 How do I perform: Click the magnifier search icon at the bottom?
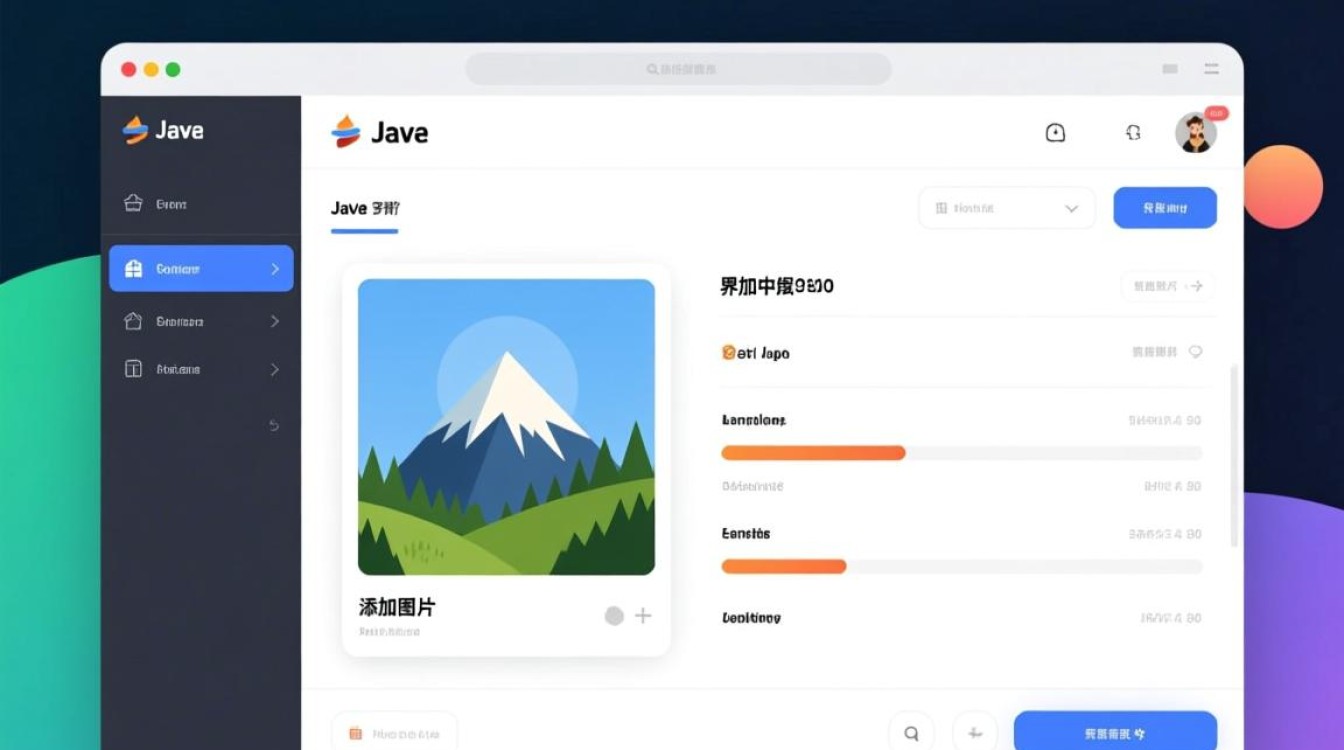912,733
